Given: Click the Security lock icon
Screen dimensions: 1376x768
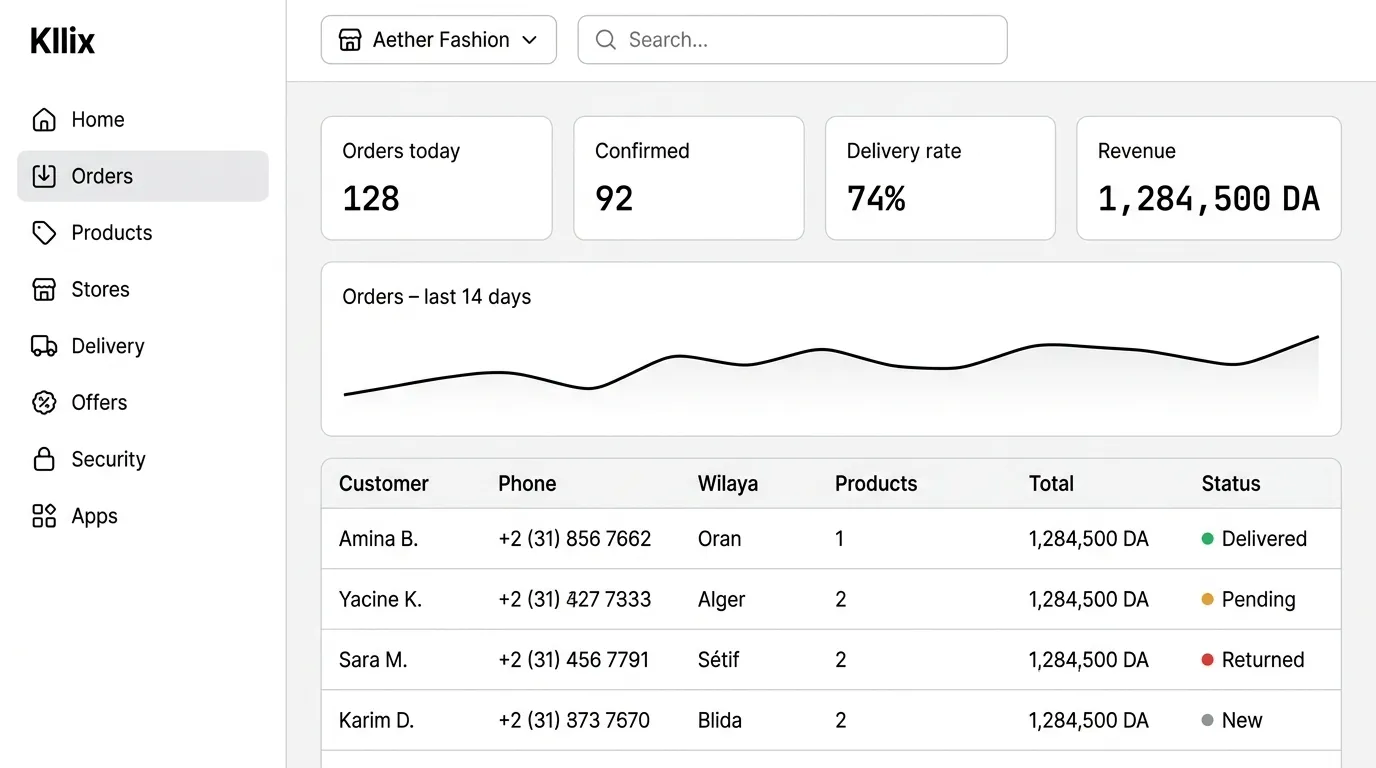Looking at the screenshot, I should (44, 460).
